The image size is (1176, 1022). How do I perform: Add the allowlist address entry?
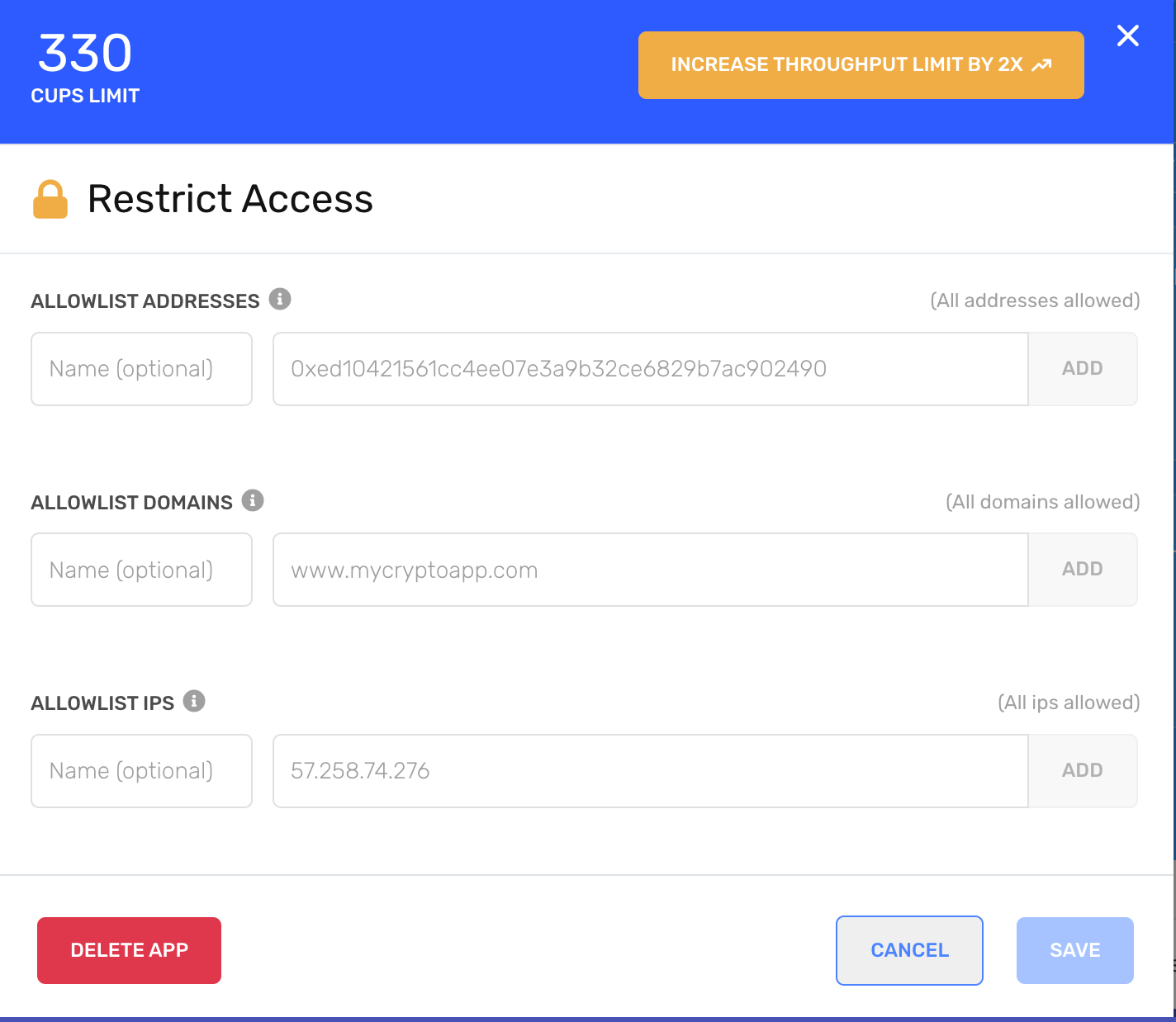click(x=1082, y=369)
